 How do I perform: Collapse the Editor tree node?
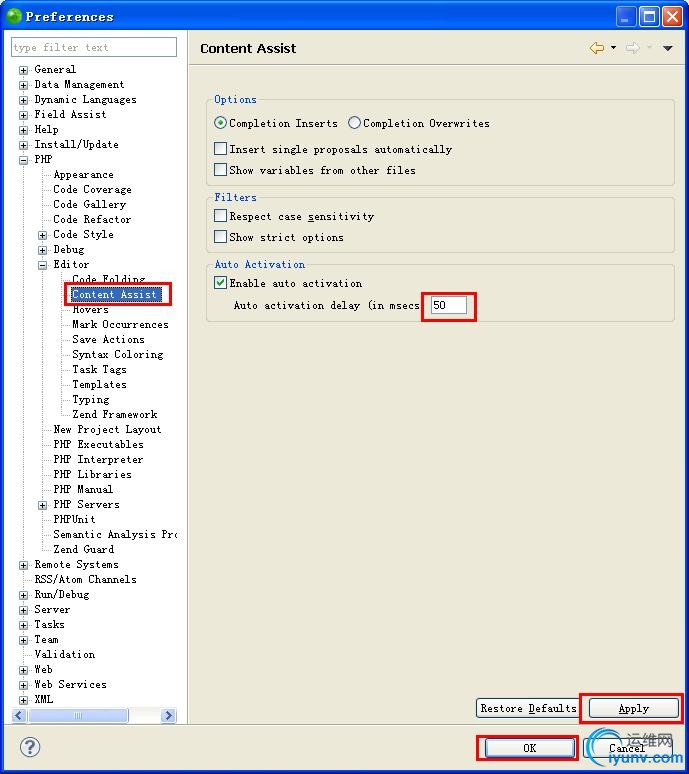(x=42, y=265)
